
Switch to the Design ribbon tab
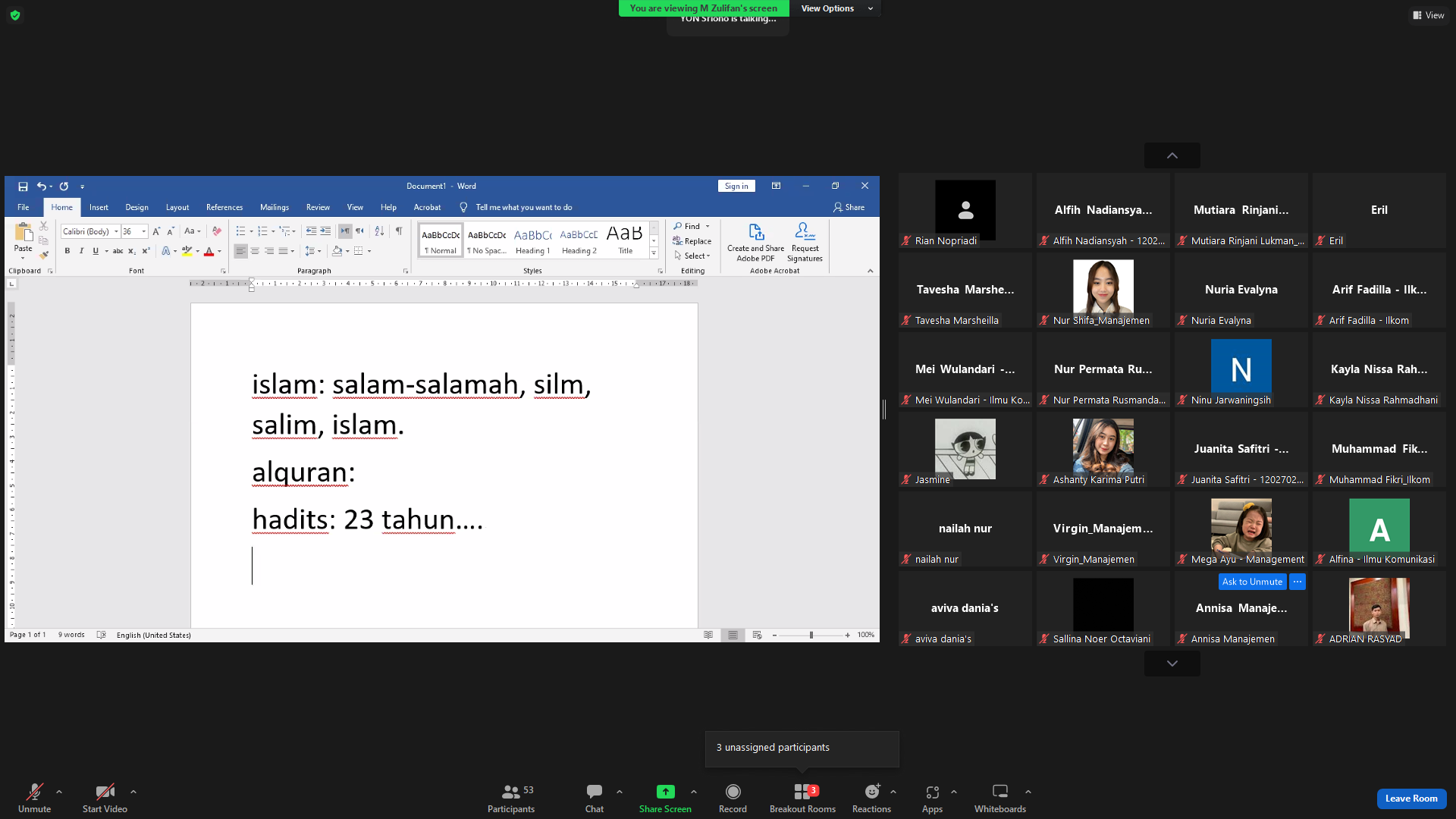coord(137,207)
